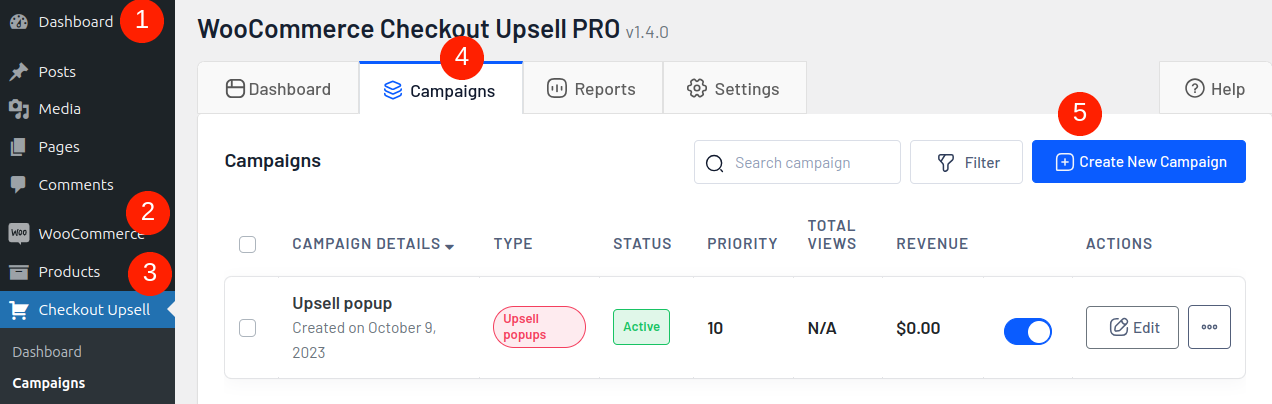This screenshot has height=404, width=1272.
Task: Click the Products archive box icon
Action: pos(18,272)
